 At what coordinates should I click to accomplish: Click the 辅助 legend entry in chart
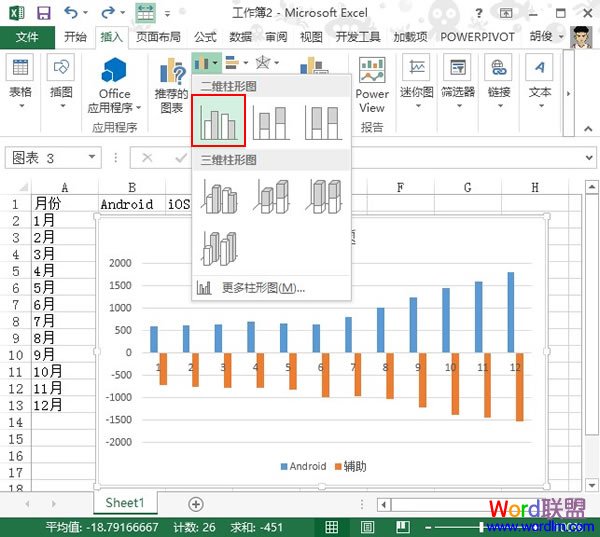pos(351,466)
